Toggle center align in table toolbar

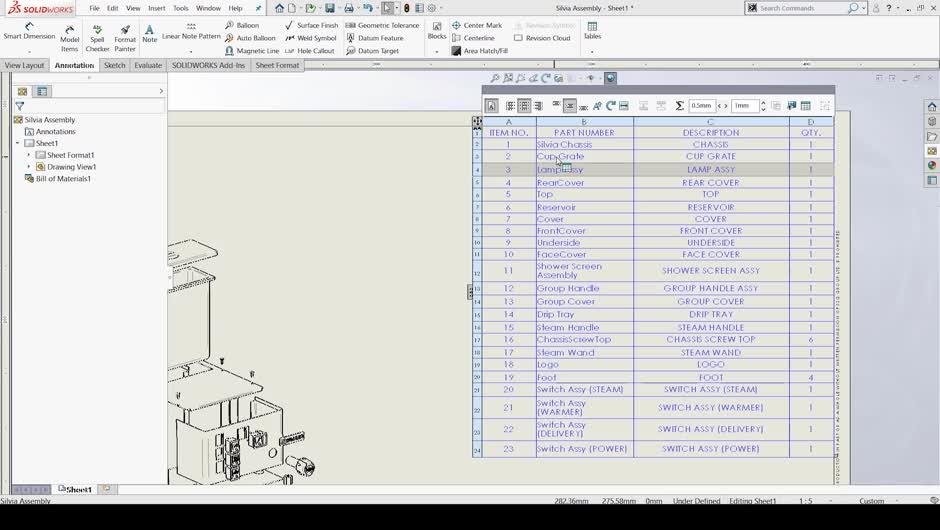524,106
